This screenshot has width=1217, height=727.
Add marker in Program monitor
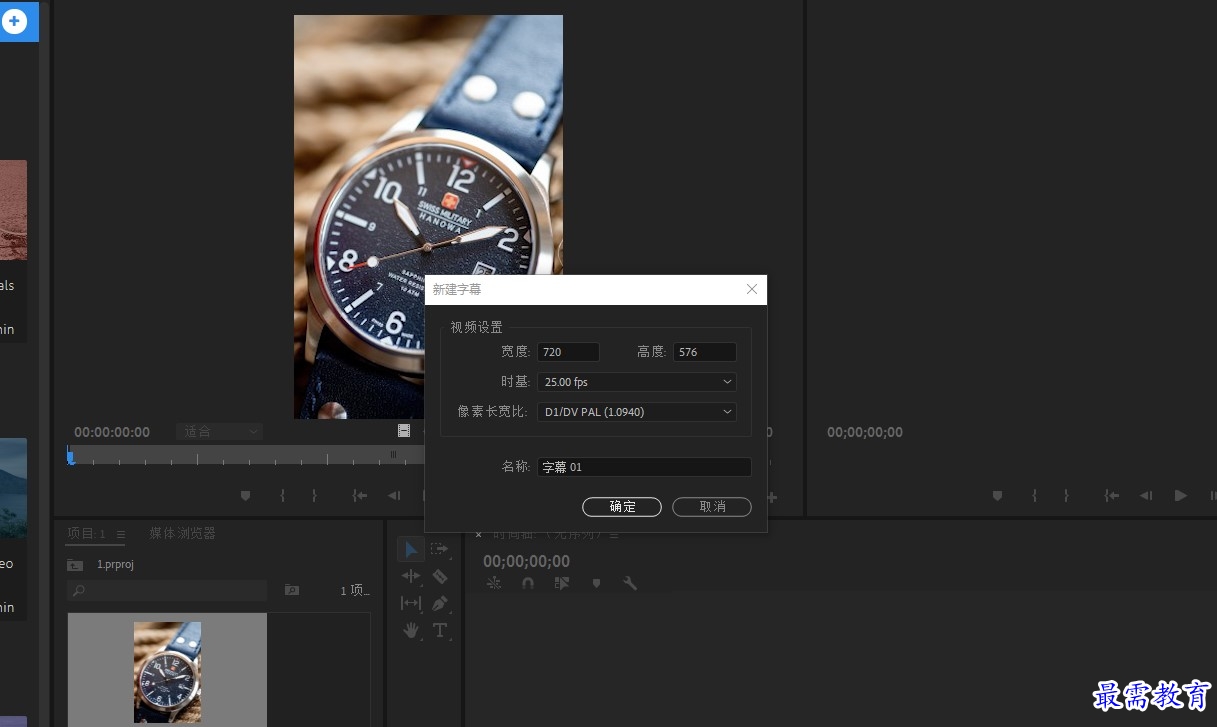(x=997, y=496)
